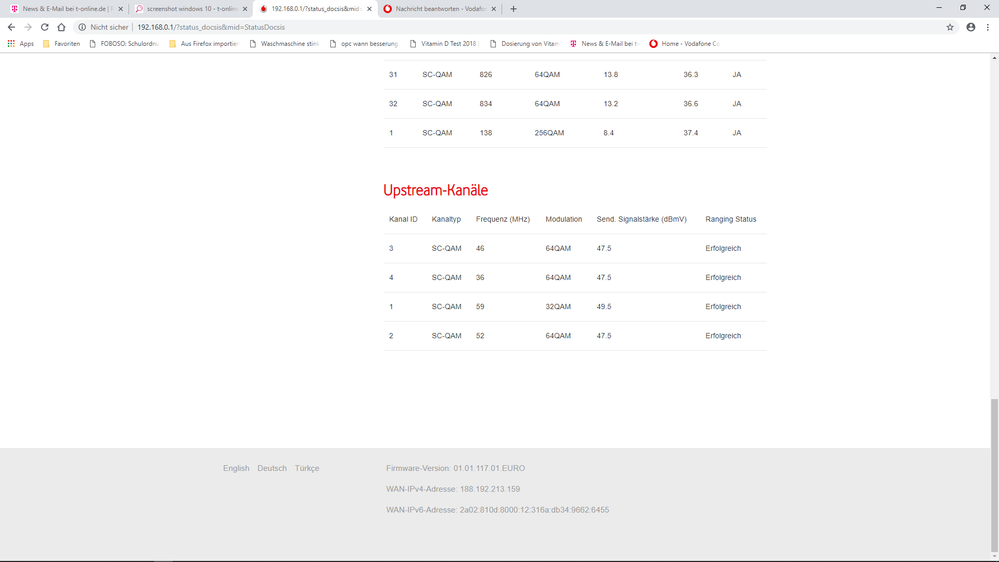The image size is (999, 562).
Task: Open the browser home page
Action: click(x=61, y=27)
